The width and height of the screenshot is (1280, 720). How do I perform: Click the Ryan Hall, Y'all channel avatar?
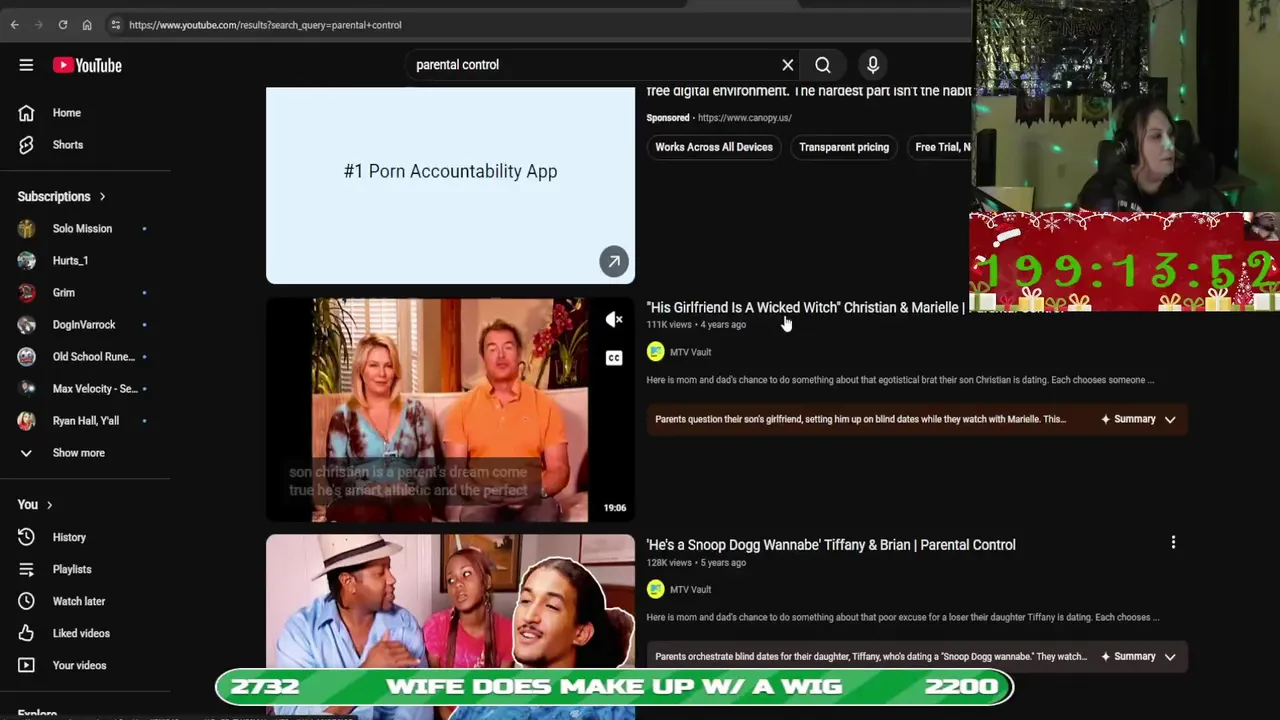tap(27, 421)
